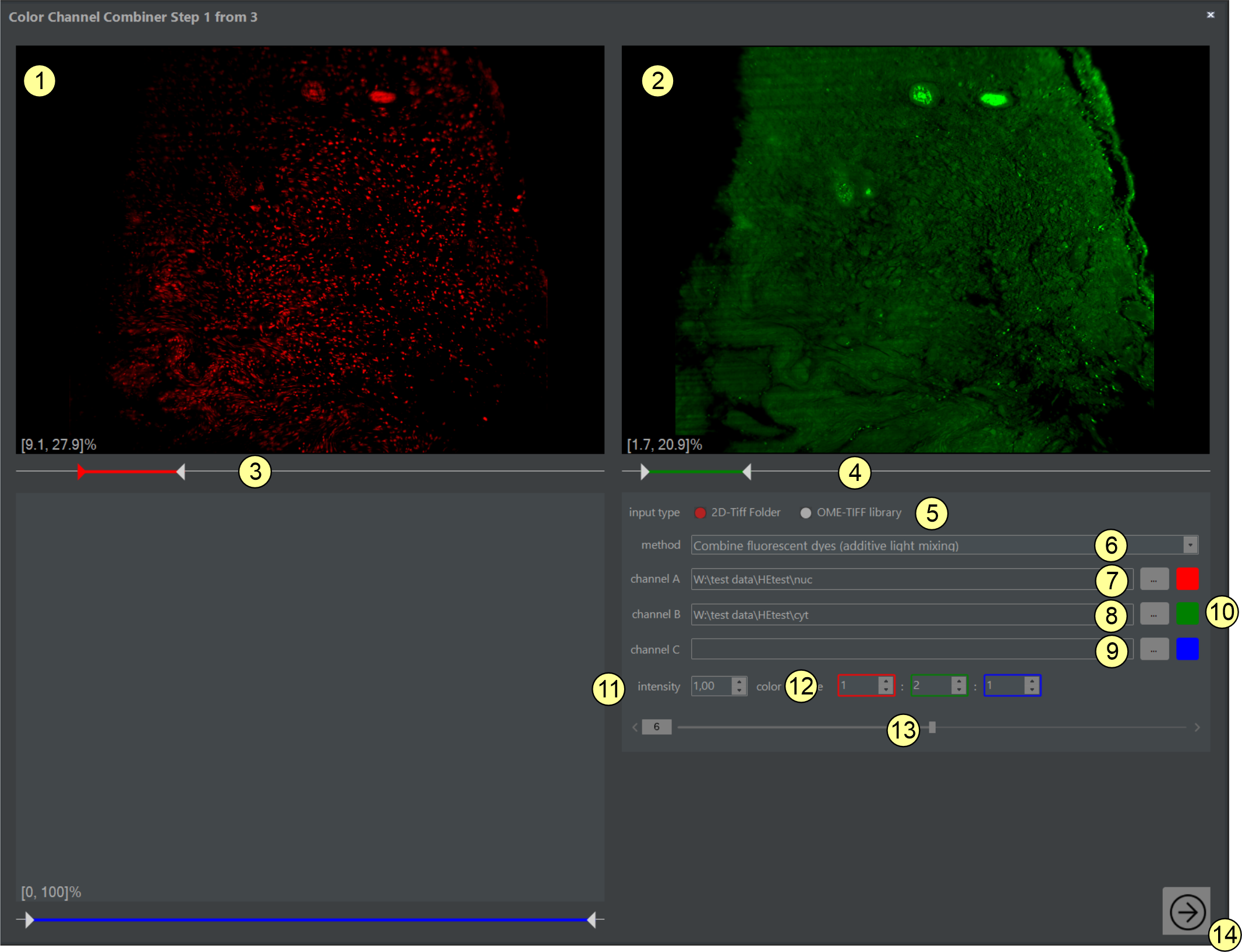The height and width of the screenshot is (952, 1242).
Task: Browse for channel B folder
Action: point(1153,614)
